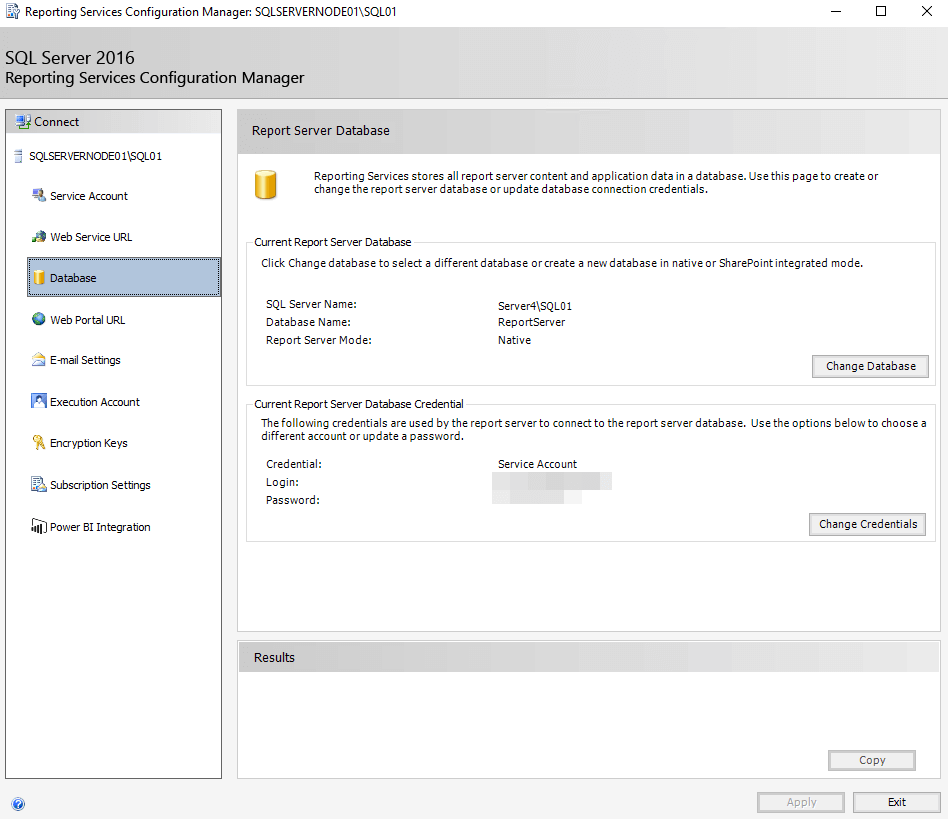
Task: Click the Exit button
Action: (x=897, y=802)
